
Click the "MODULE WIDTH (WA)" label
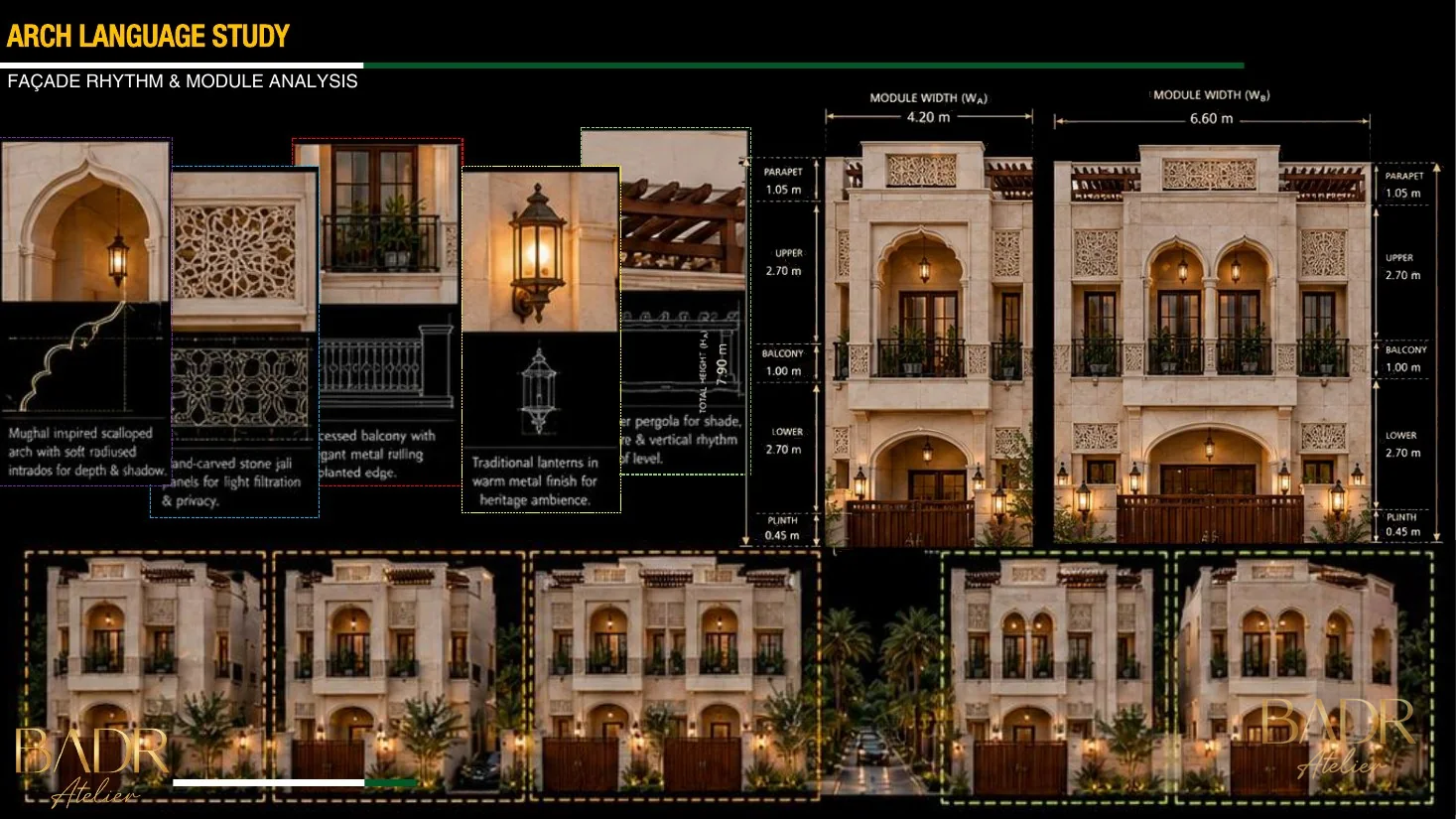pos(928,98)
